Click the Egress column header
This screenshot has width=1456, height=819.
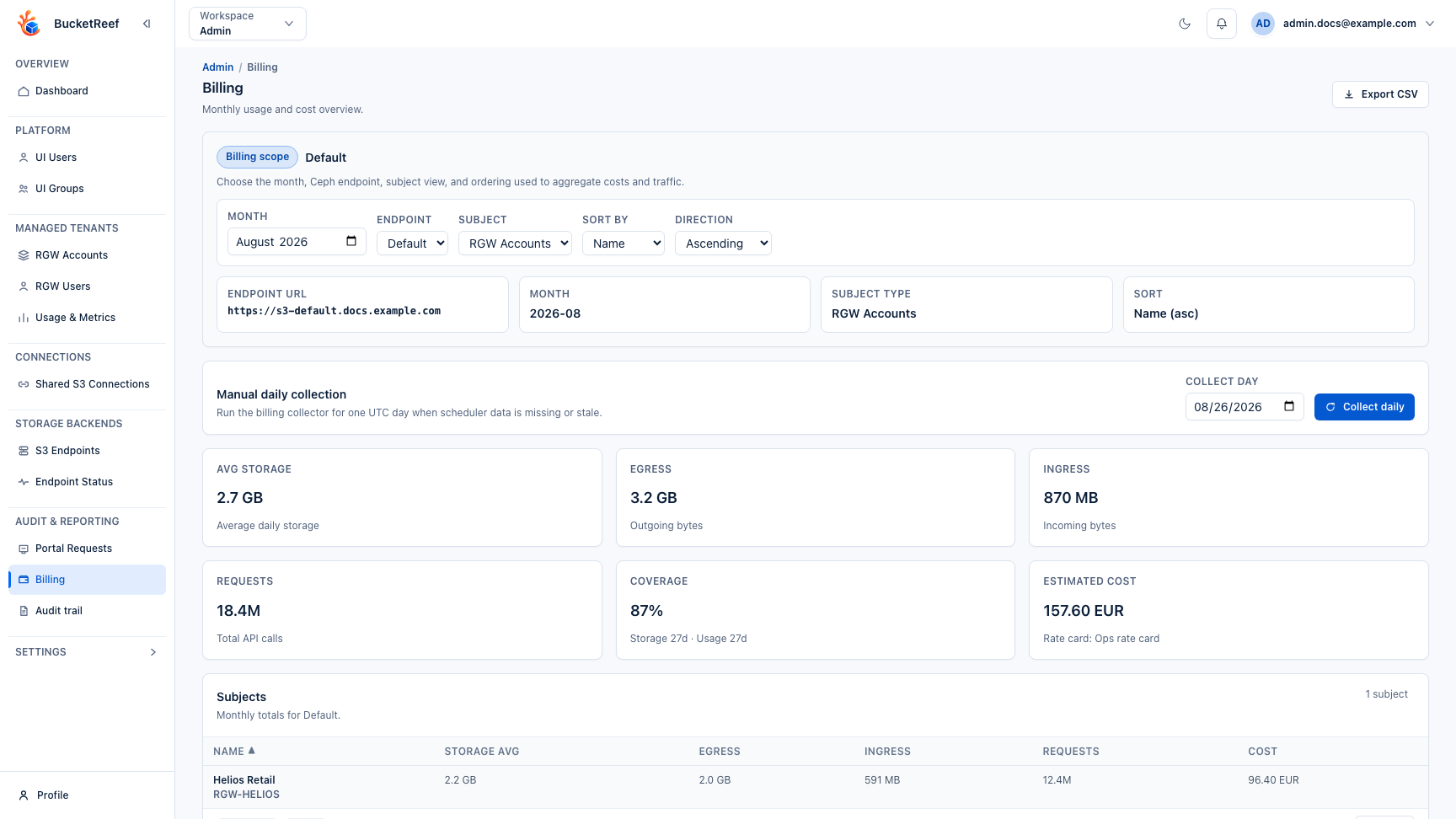(x=720, y=752)
